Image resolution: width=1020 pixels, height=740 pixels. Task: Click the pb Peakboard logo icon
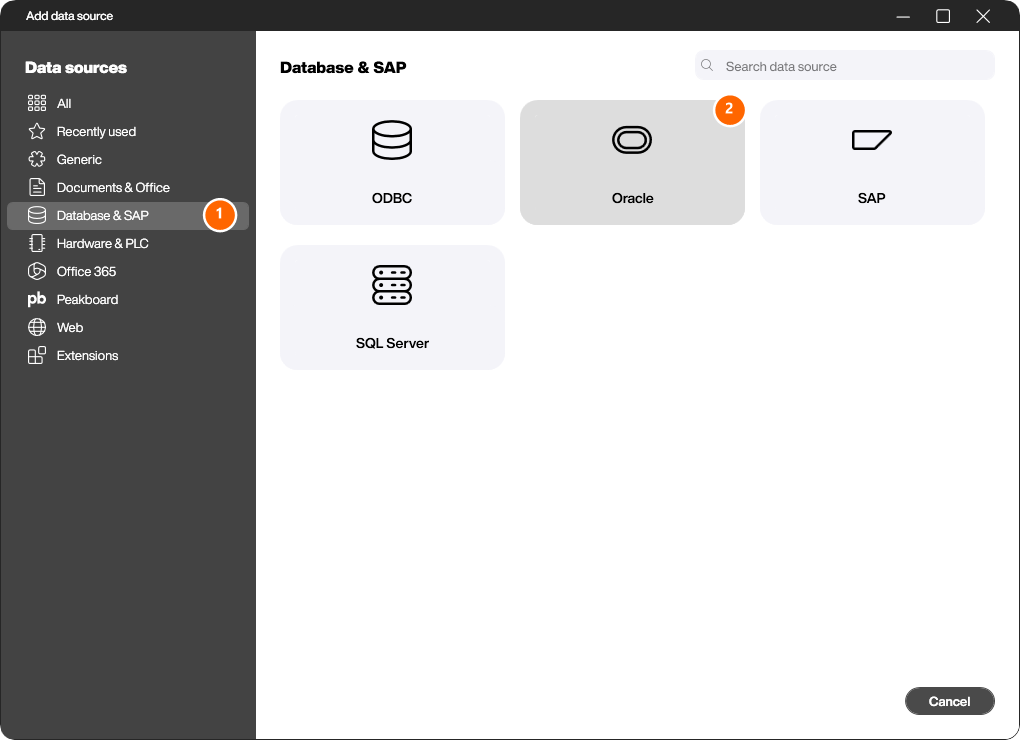(x=37, y=299)
